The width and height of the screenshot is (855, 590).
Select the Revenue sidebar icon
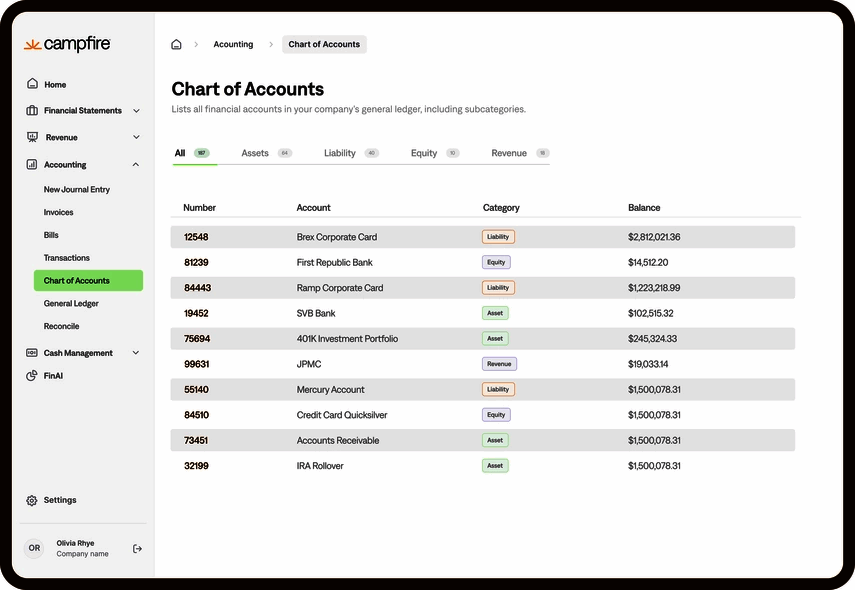coord(32,137)
